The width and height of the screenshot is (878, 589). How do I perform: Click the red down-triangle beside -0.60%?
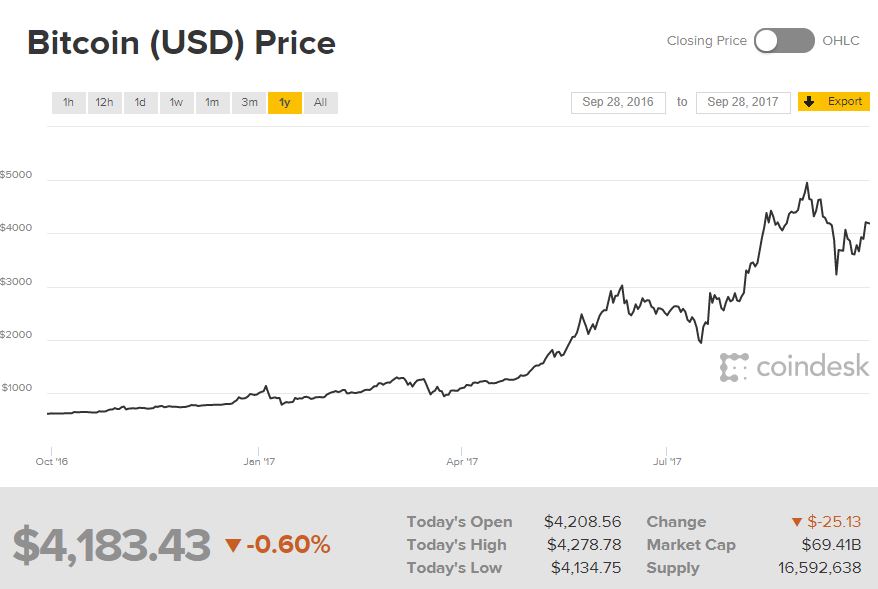(233, 545)
